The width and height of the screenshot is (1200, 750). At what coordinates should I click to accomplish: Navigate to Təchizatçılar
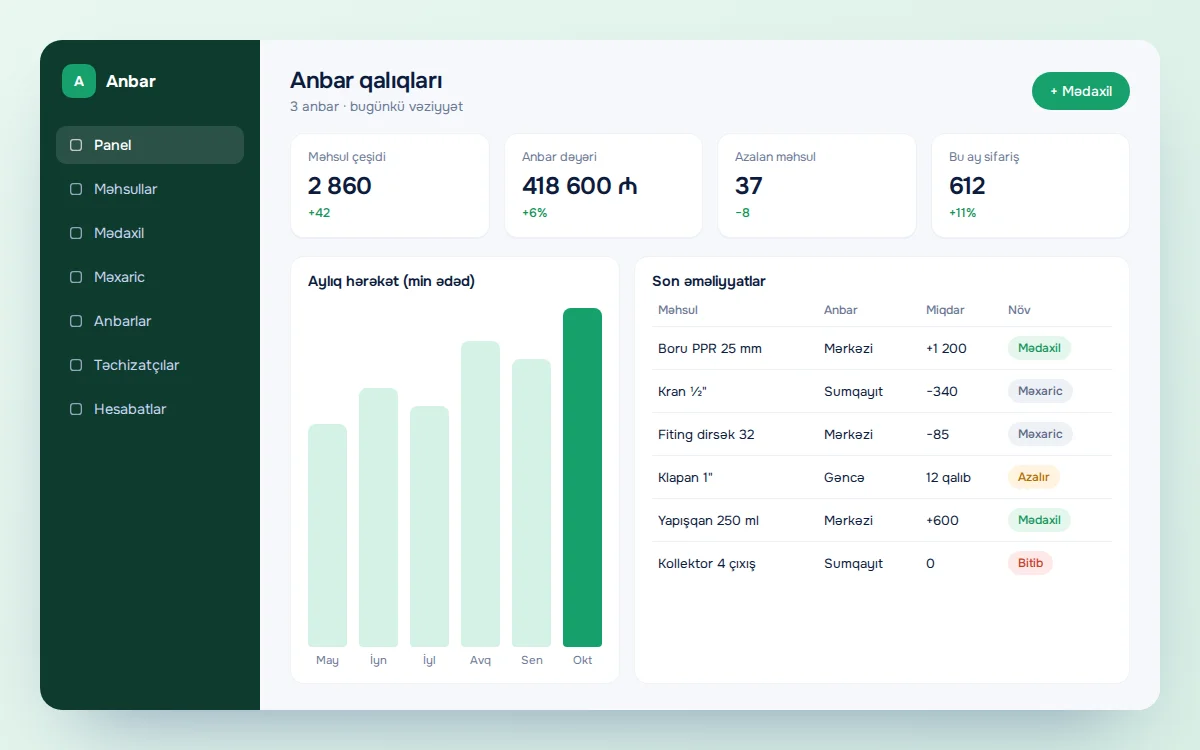click(x=150, y=365)
